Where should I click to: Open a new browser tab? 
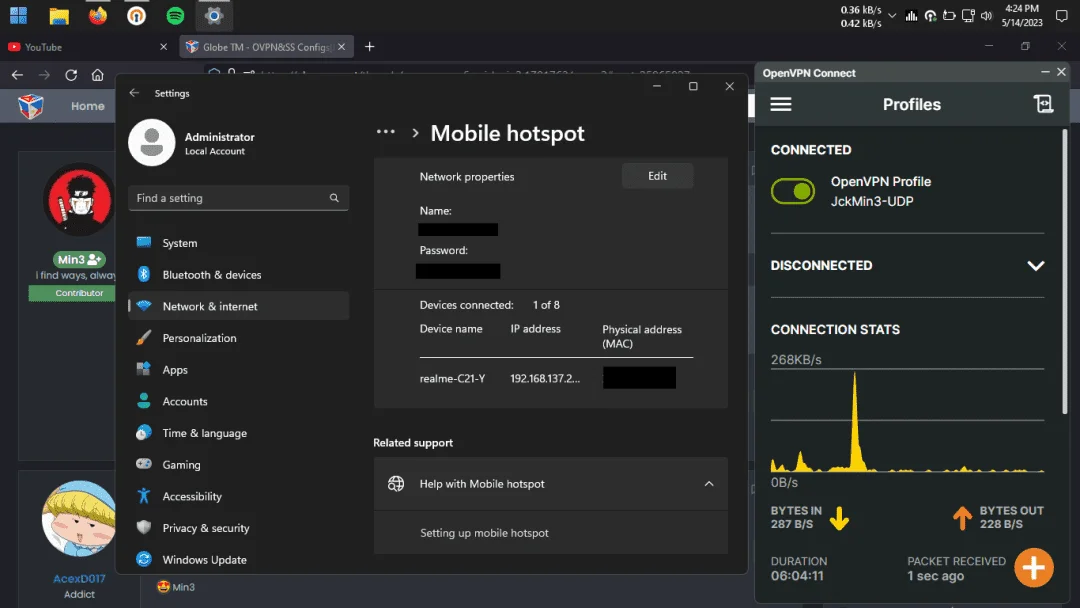click(369, 47)
